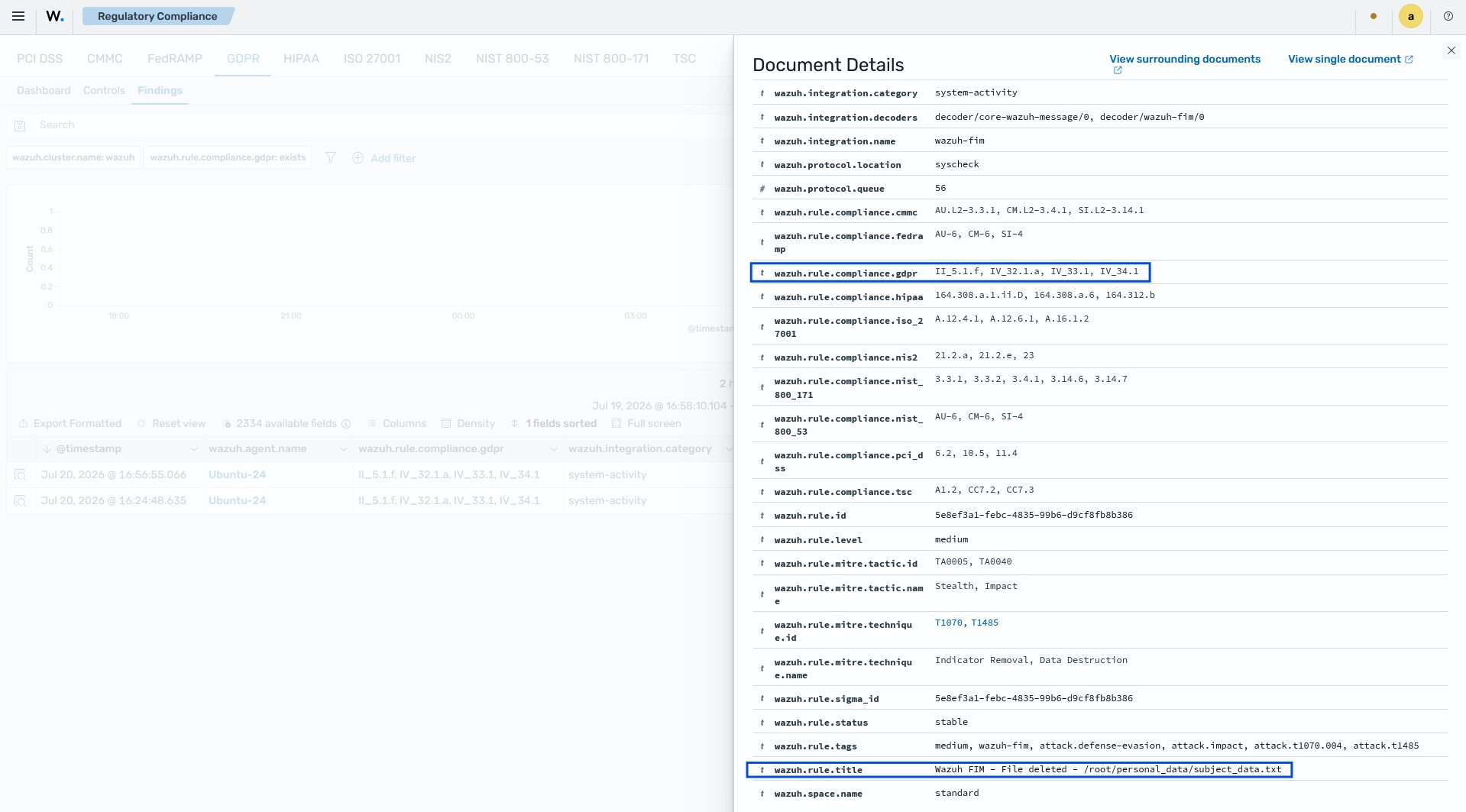Open the Columns selector
This screenshot has height=812, width=1466.
click(x=397, y=423)
